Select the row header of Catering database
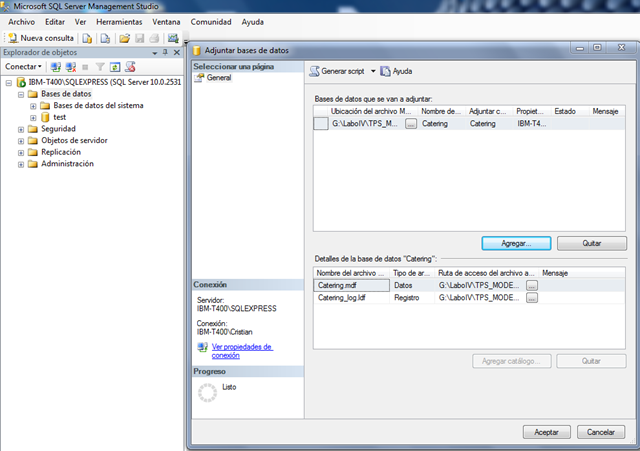Image resolution: width=640 pixels, height=451 pixels. (321, 124)
